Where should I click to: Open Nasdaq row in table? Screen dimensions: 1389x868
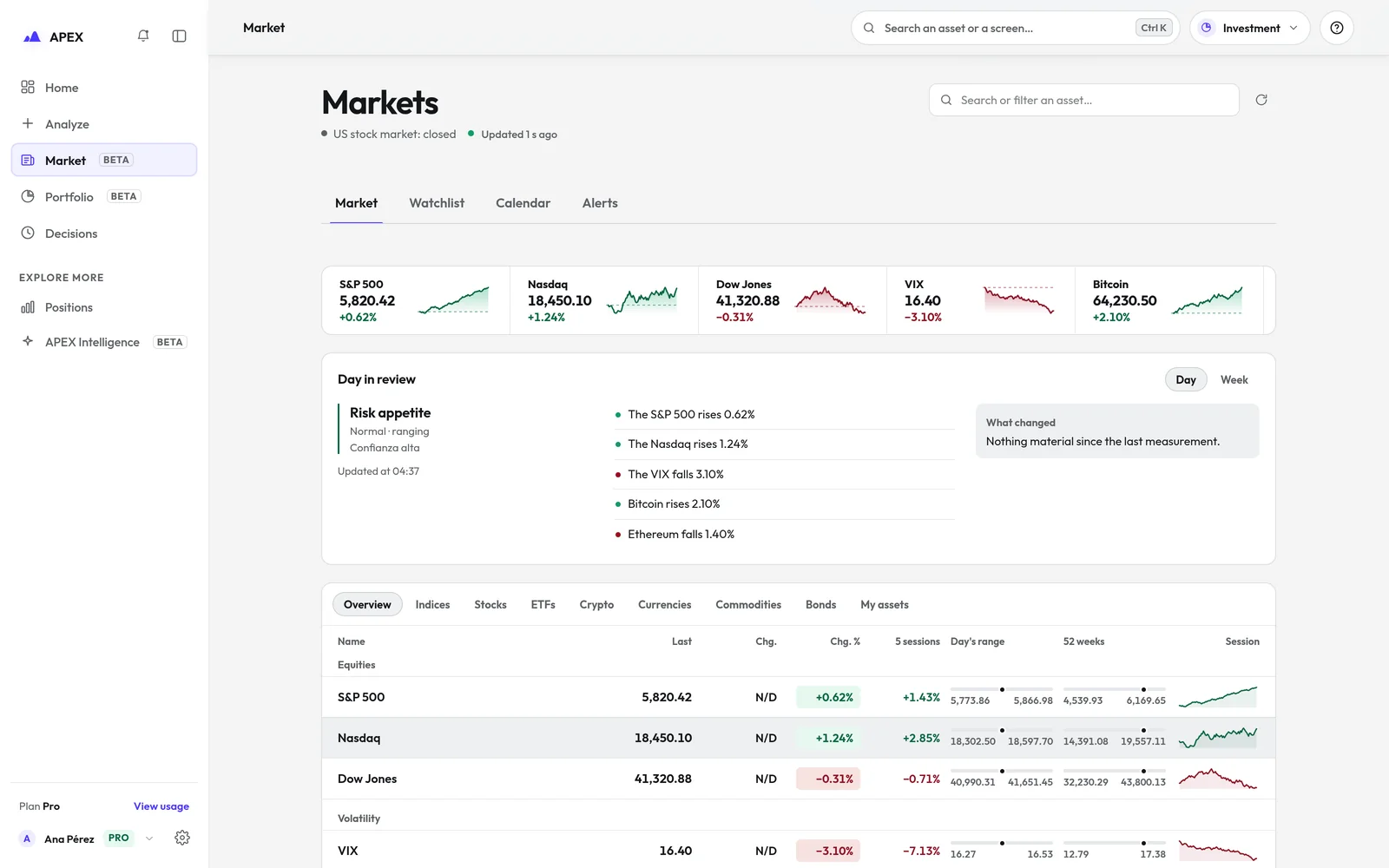[799, 738]
